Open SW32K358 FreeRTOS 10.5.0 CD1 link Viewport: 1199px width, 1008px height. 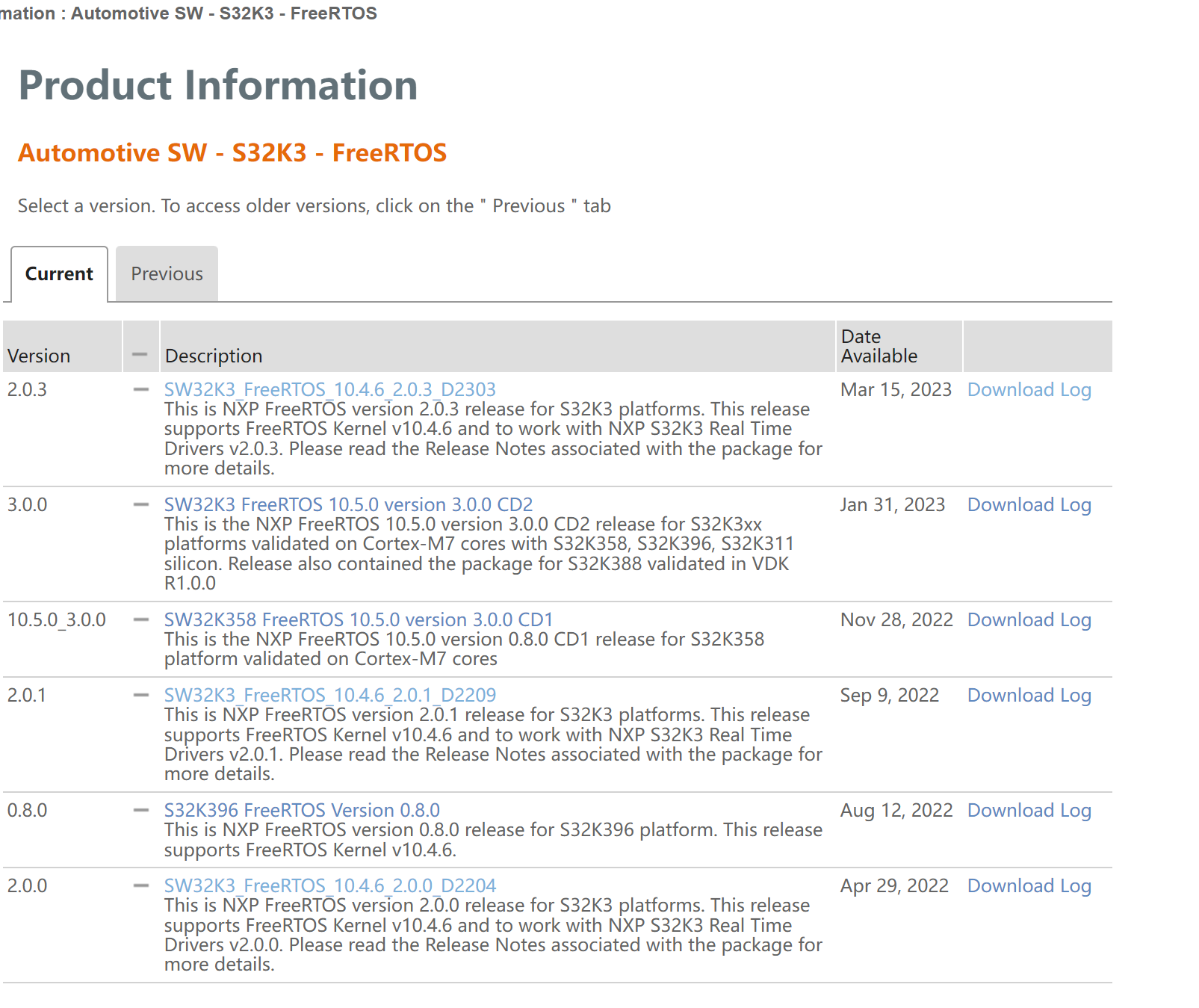click(x=358, y=619)
